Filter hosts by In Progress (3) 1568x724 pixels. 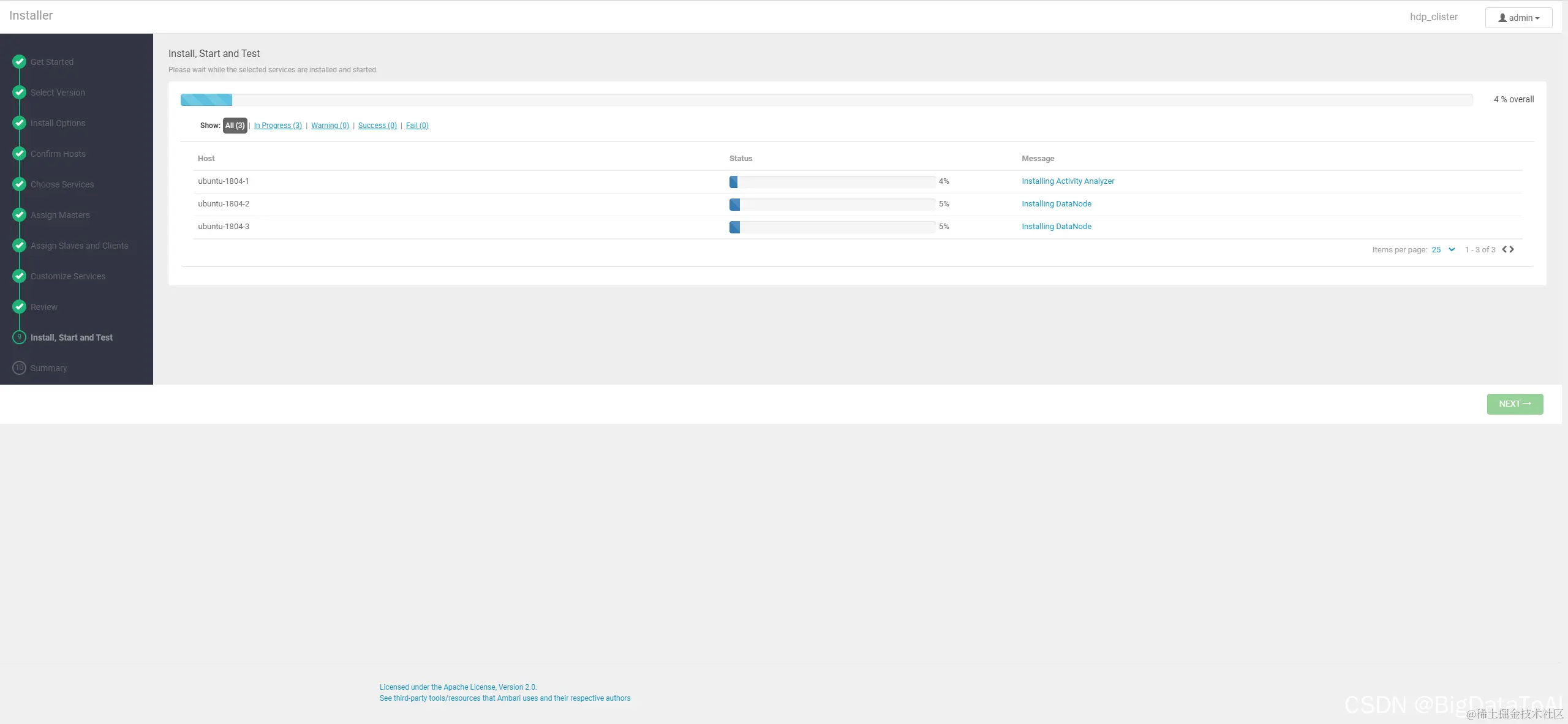pos(277,126)
